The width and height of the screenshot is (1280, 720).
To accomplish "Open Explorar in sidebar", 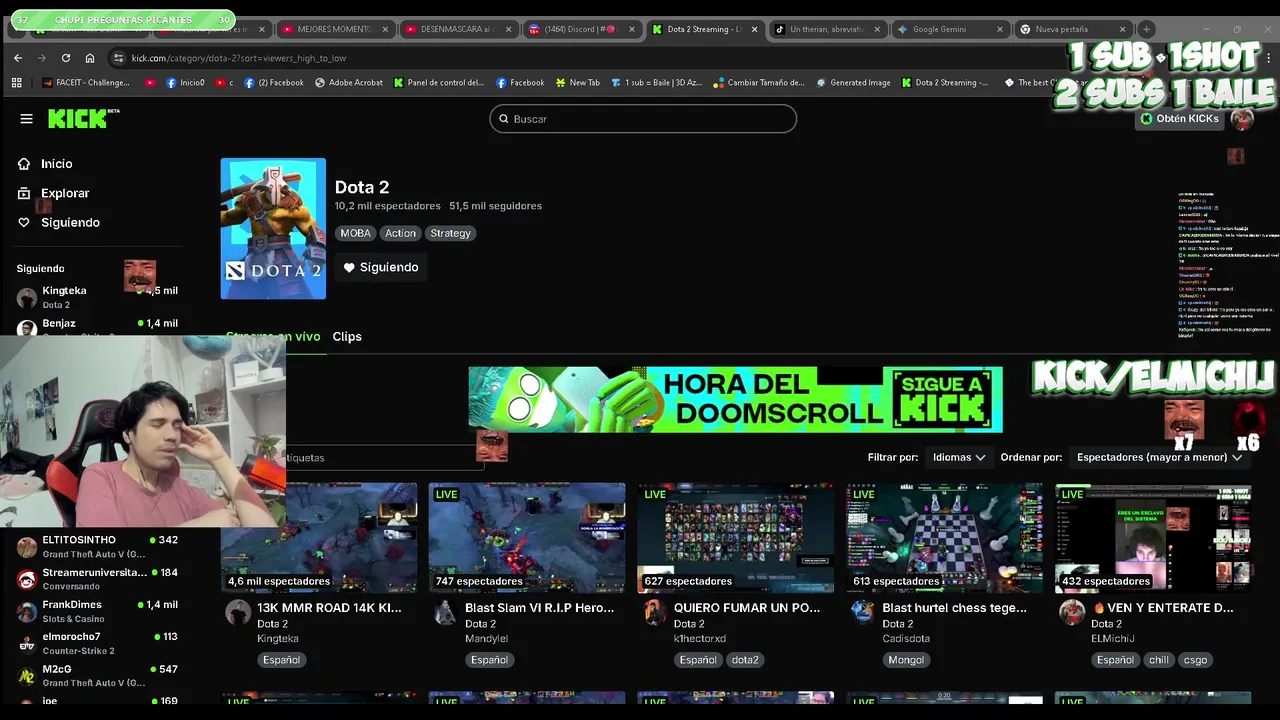I will click(x=65, y=193).
